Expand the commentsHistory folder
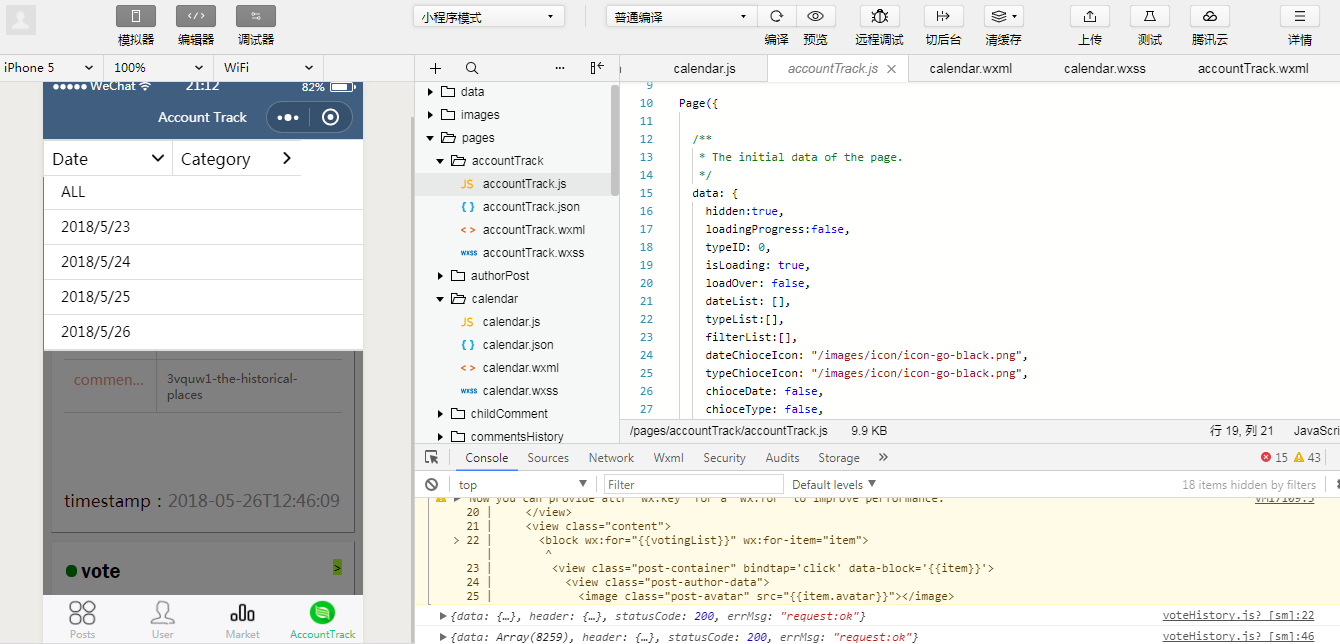Screen dimensions: 1340x644 pos(440,437)
